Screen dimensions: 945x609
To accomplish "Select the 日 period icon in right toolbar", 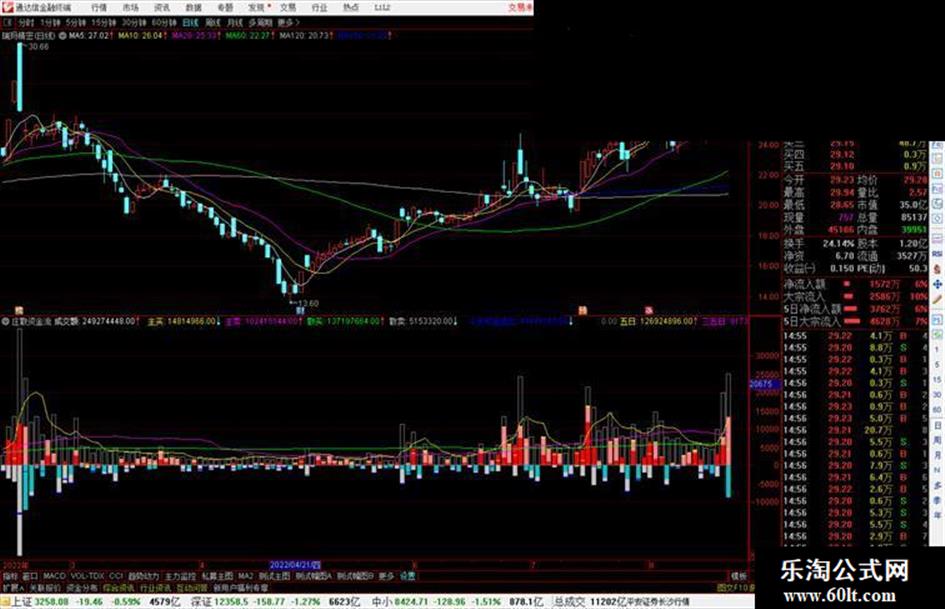I will coord(937,426).
